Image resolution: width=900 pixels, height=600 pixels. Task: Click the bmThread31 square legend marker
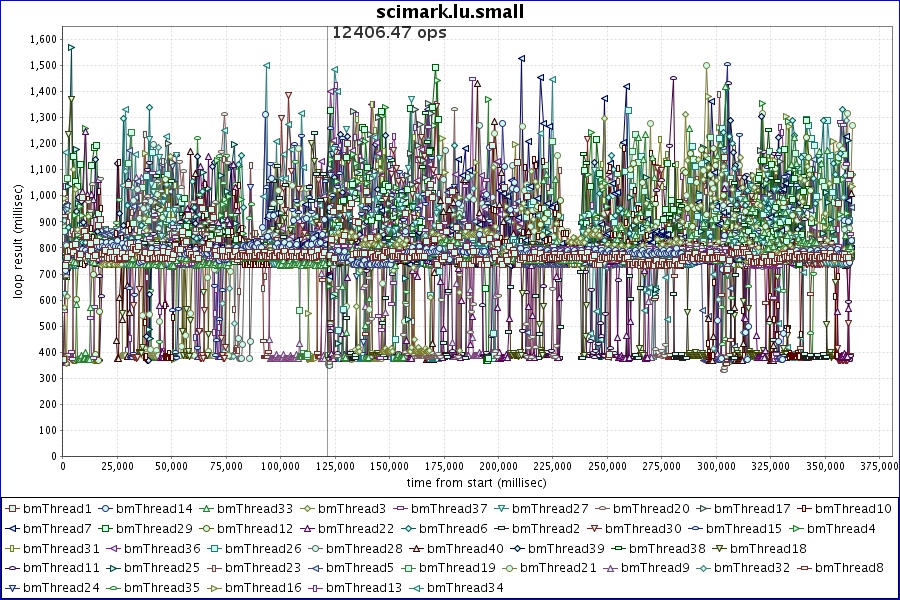(x=13, y=548)
